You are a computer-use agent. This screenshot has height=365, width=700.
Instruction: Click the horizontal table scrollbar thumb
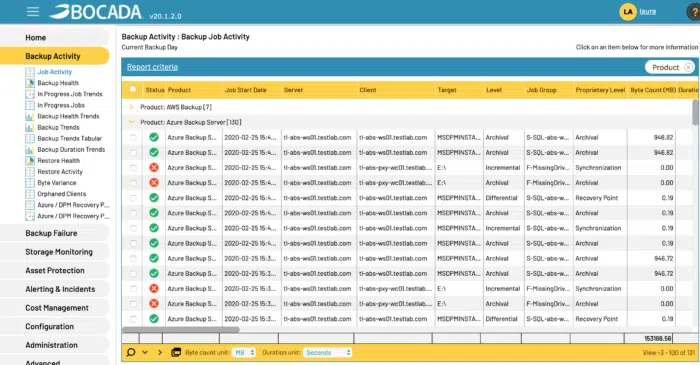(x=181, y=330)
